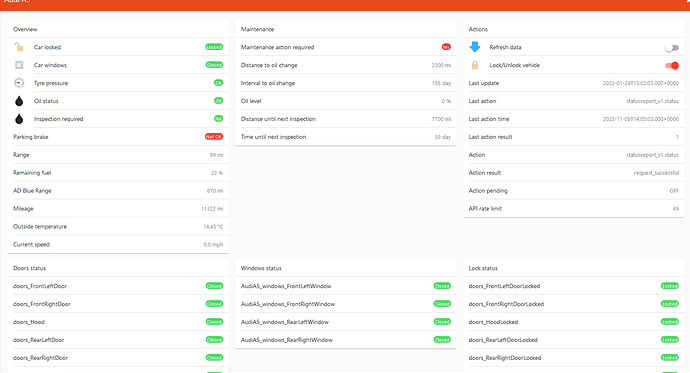
Task: Click the OK badge on Tyre pressure
Action: 218,83
